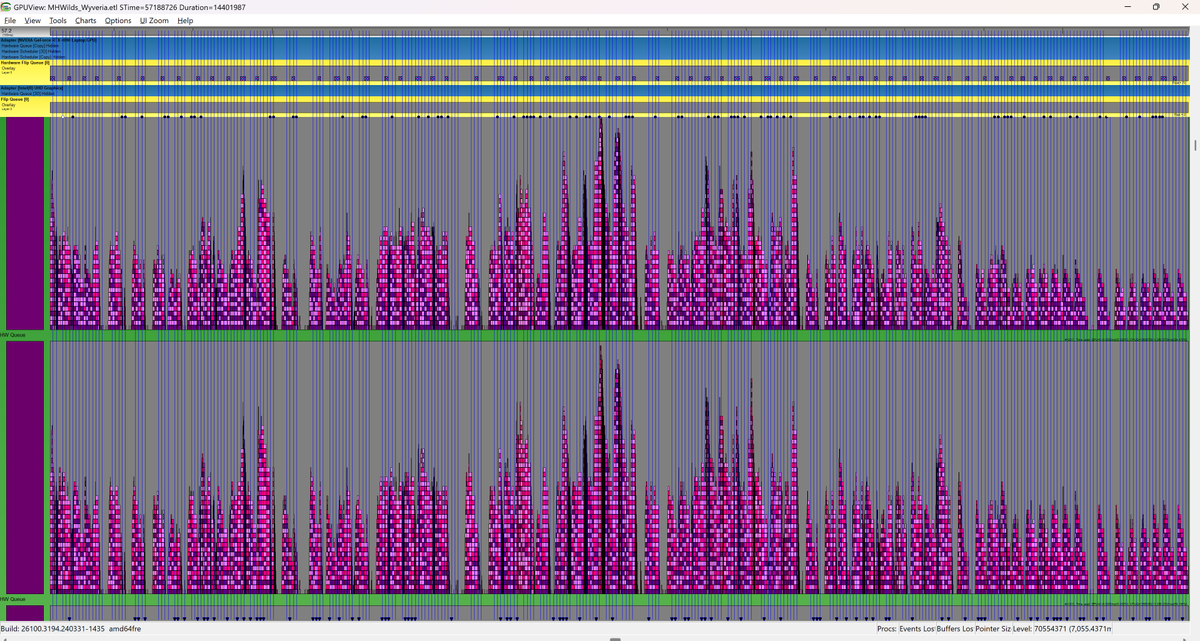Screen dimensions: 1200x641
Task: Open the Tools menu
Action: (58, 20)
